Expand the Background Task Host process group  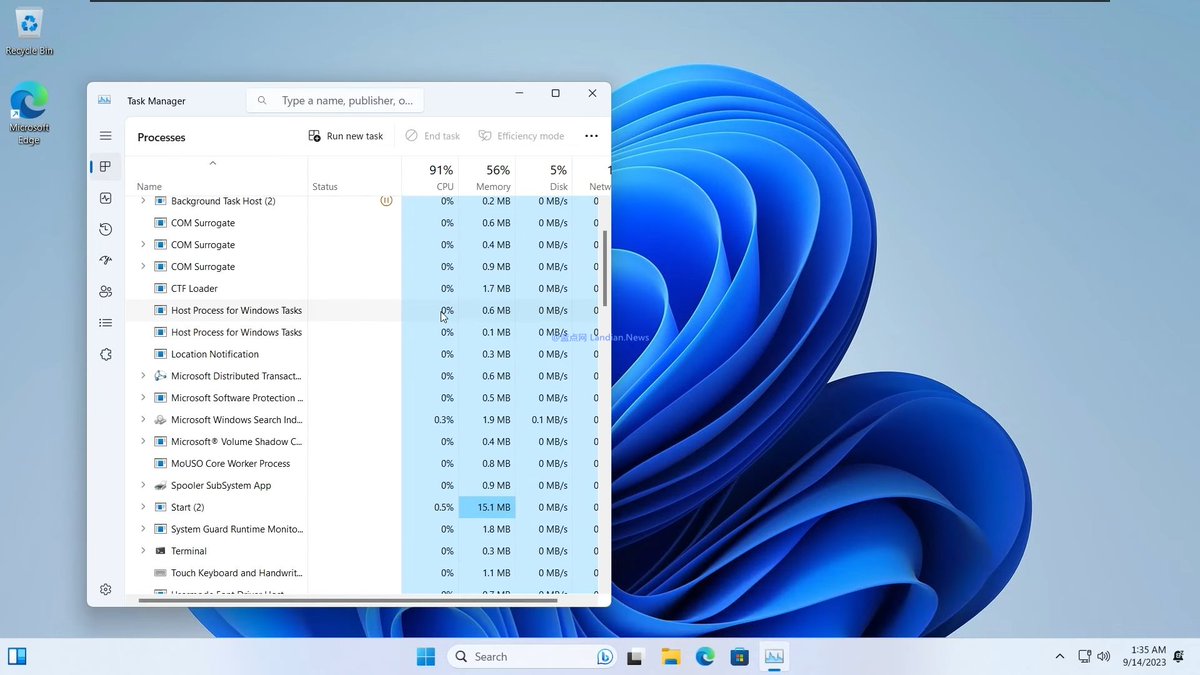(x=143, y=200)
